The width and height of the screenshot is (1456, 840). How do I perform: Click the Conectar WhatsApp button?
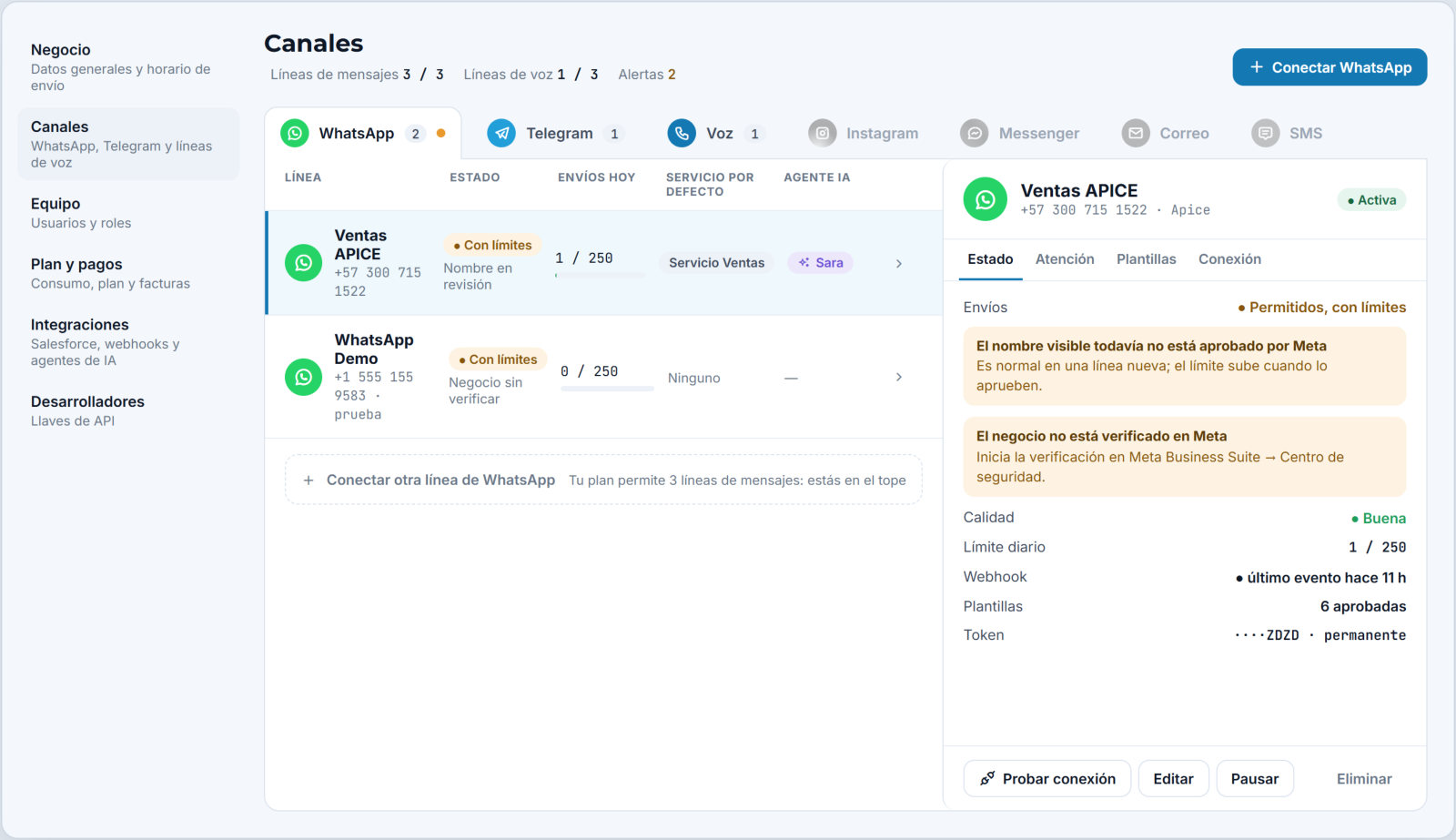(x=1330, y=67)
